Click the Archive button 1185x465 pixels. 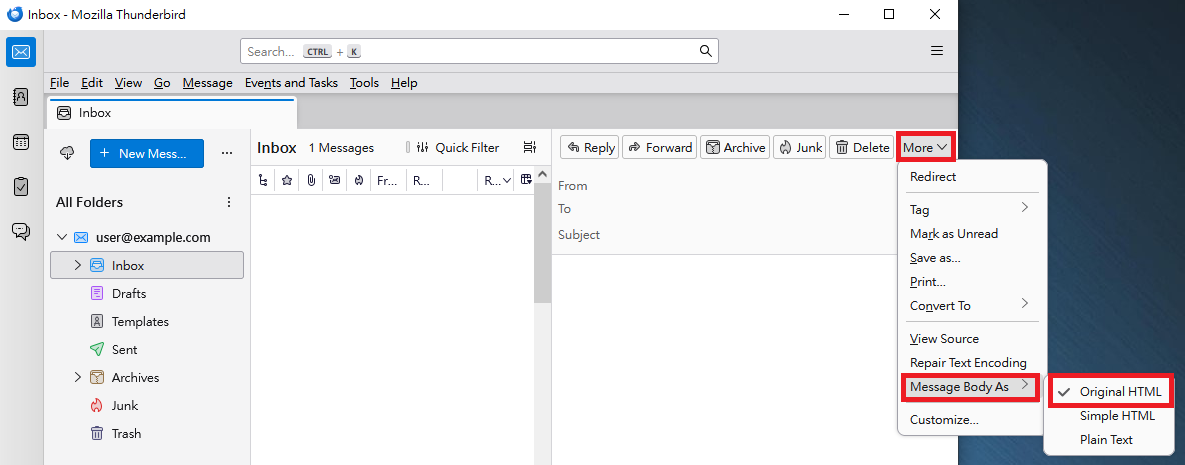coord(735,147)
